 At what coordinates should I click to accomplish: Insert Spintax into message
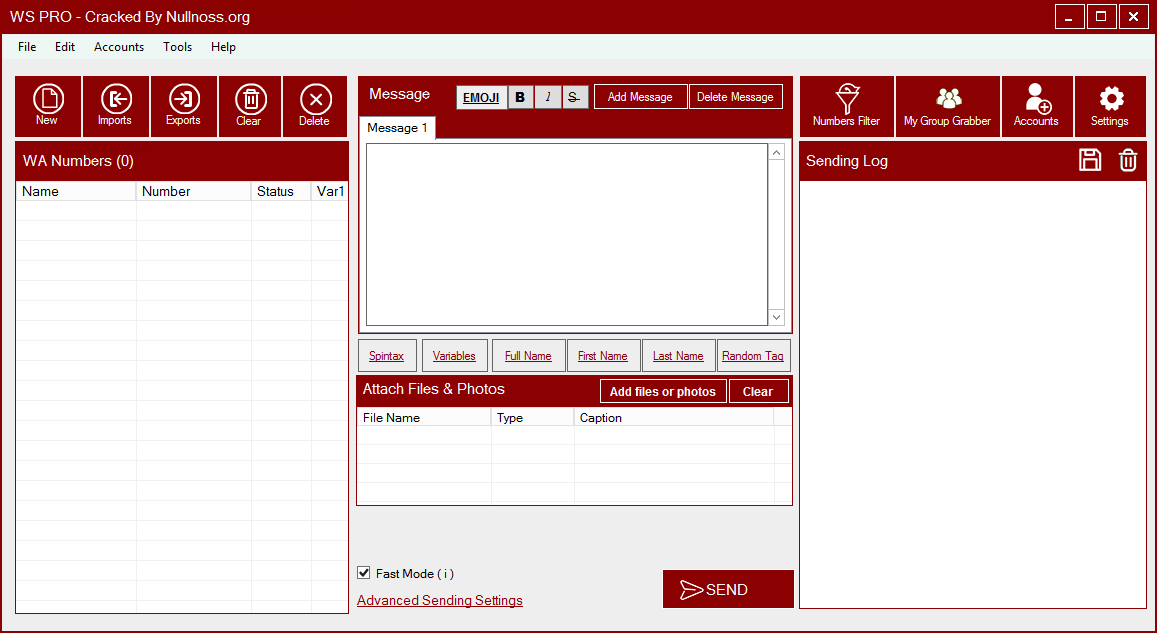[387, 356]
